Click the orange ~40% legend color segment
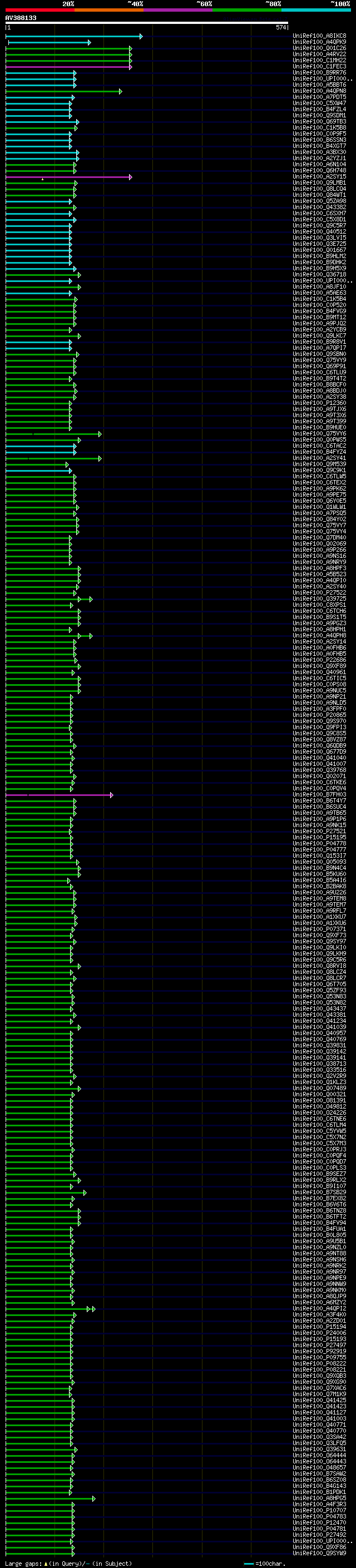Screen dimensions: 356x1568 (109, 10)
